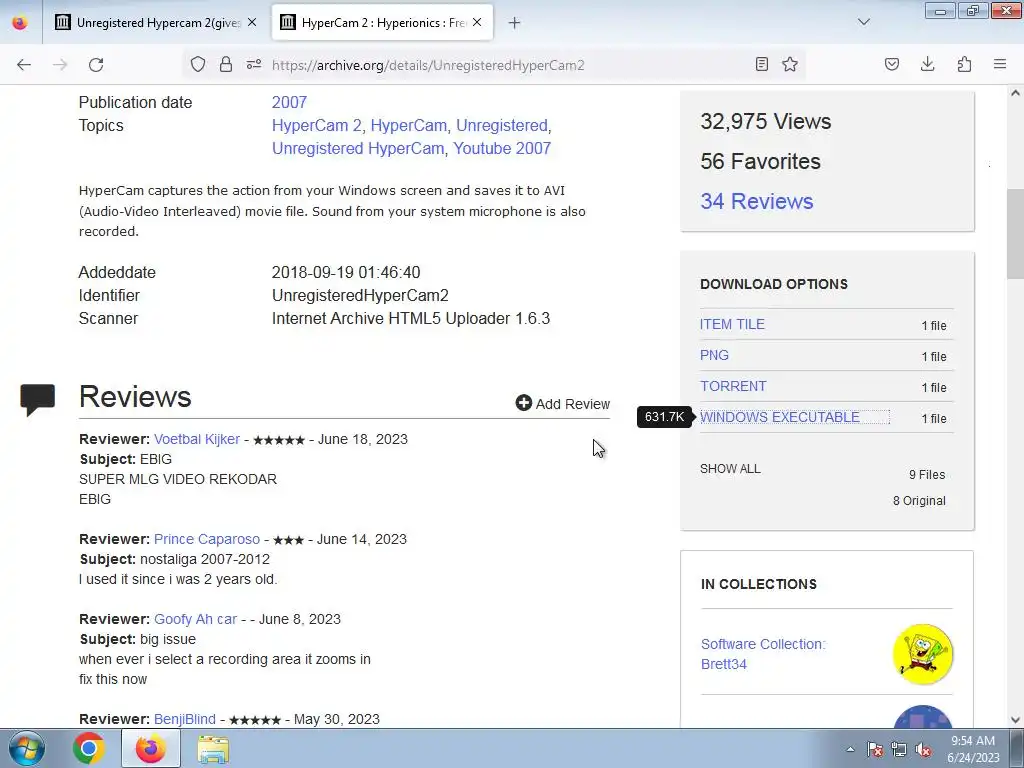Open the tracking protection shield icon

click(x=198, y=64)
